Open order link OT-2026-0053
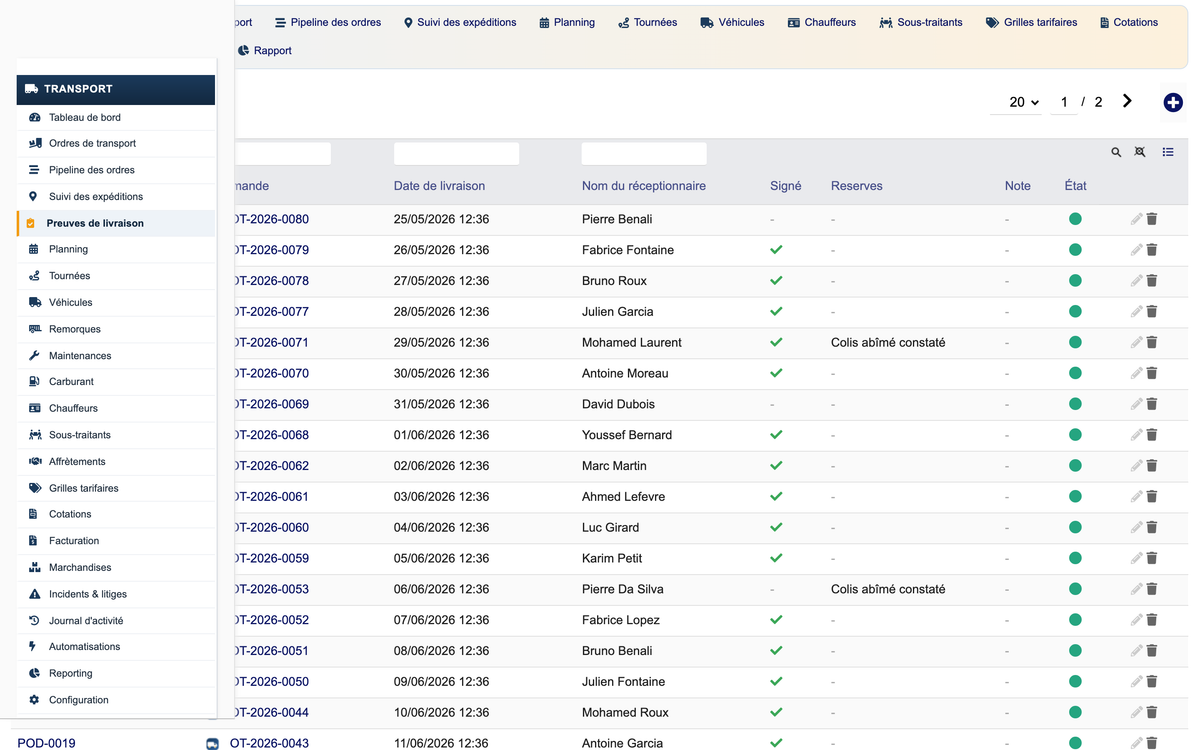The width and height of the screenshot is (1200, 750). (270, 589)
